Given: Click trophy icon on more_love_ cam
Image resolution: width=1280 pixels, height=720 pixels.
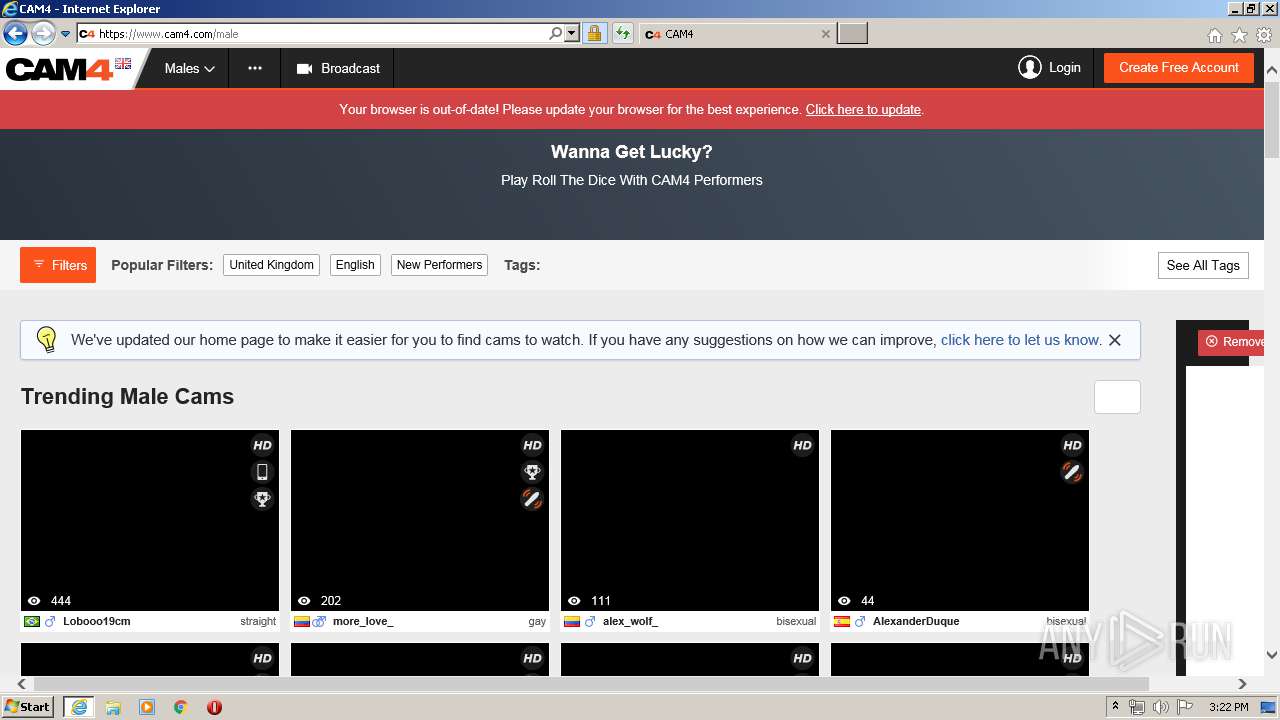Looking at the screenshot, I should tap(532, 472).
